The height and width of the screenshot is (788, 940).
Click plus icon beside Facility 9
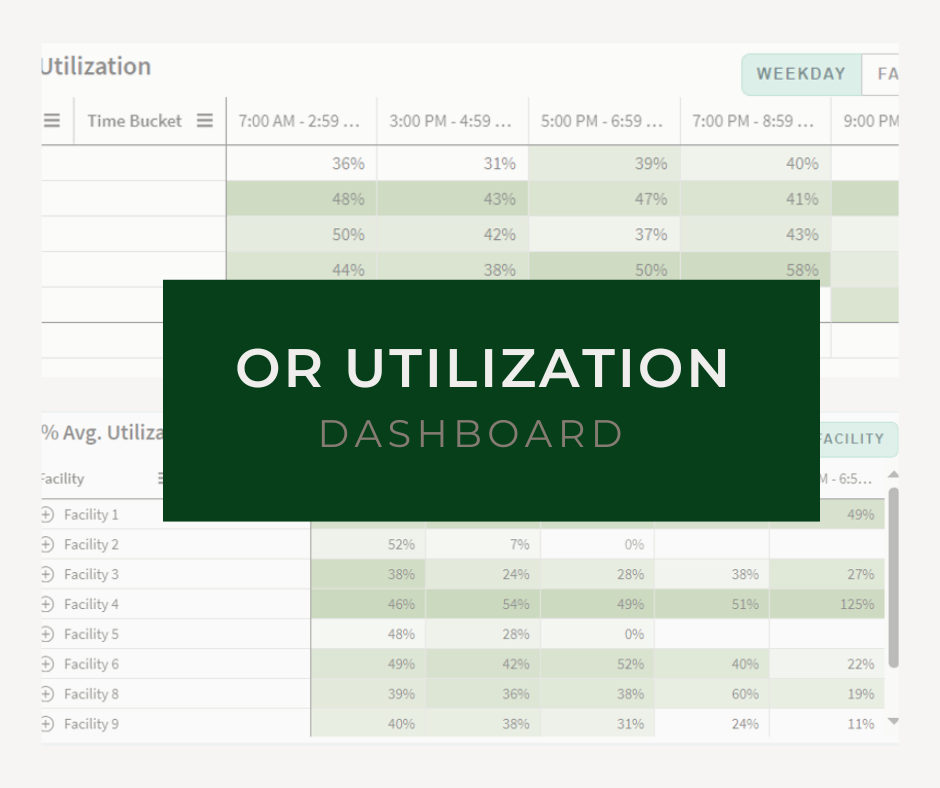coord(47,724)
